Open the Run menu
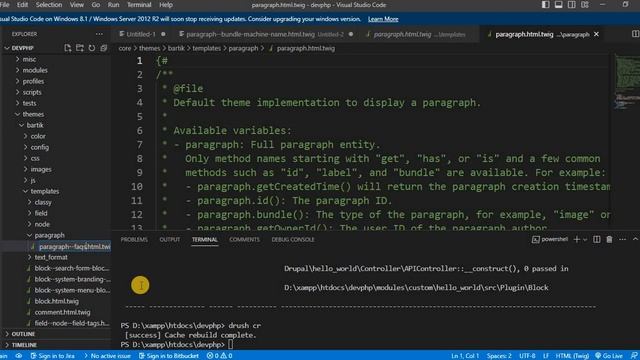640x360 pixels. point(113,5)
